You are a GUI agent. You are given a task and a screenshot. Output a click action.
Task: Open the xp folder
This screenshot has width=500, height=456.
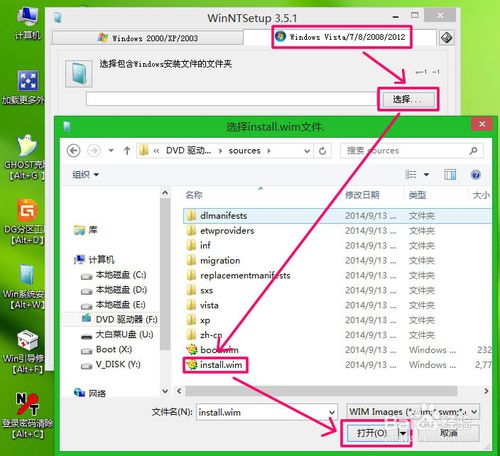click(198, 320)
